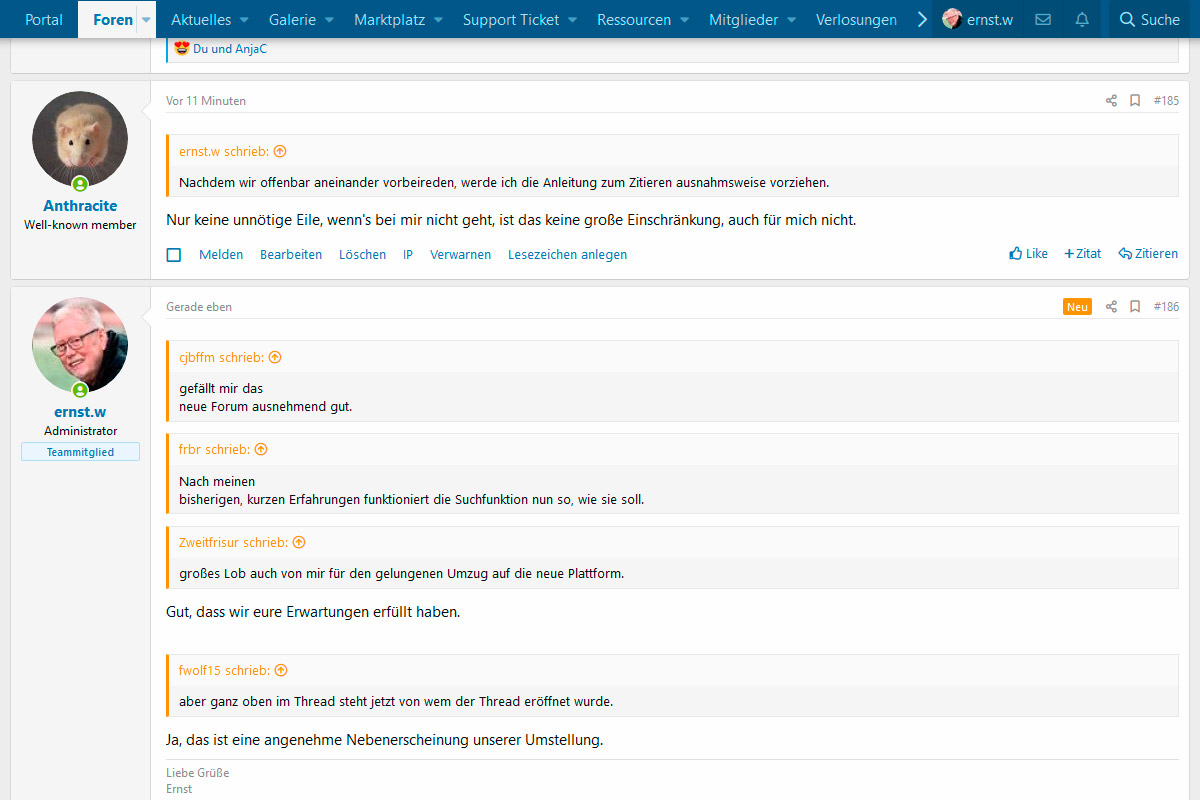Jump to ernst.w quoted post in #185
This screenshot has height=800, width=1200.
(x=280, y=151)
